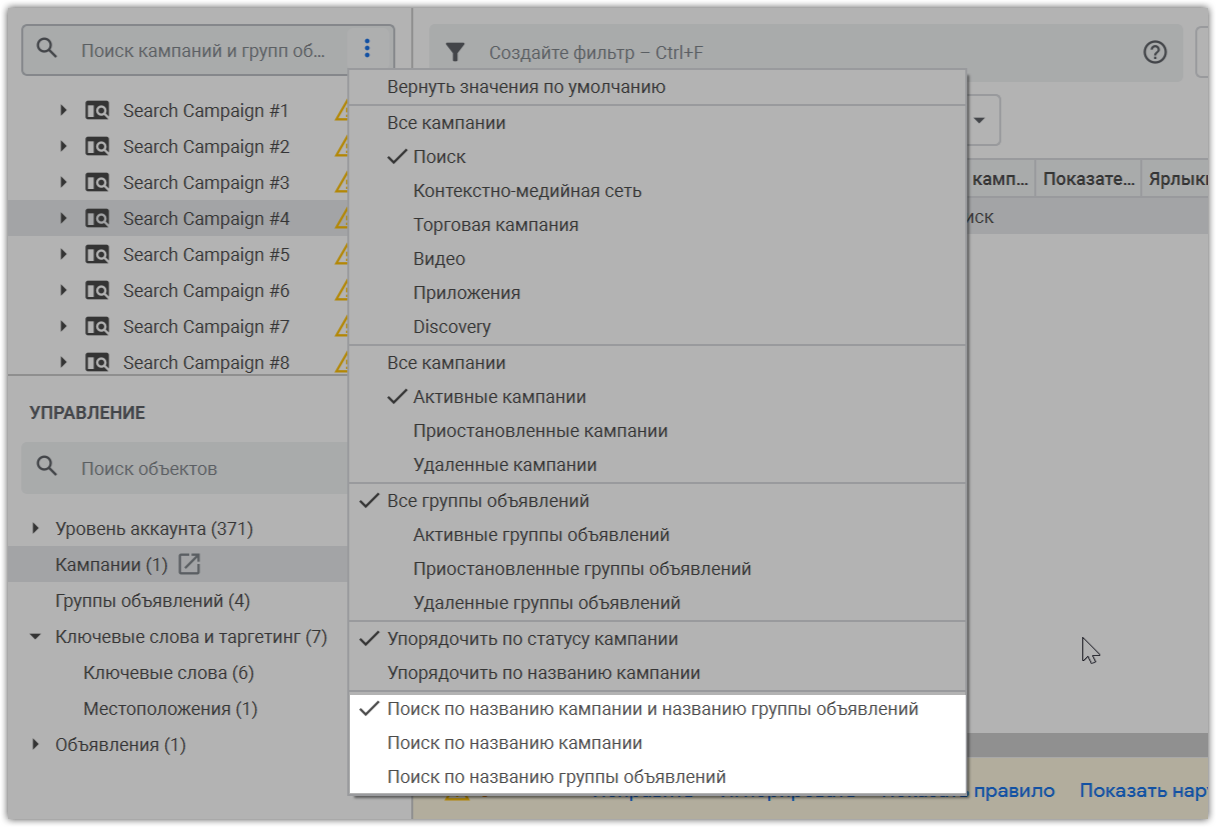Click the search campaign icon for Search Campaign #1

point(97,111)
